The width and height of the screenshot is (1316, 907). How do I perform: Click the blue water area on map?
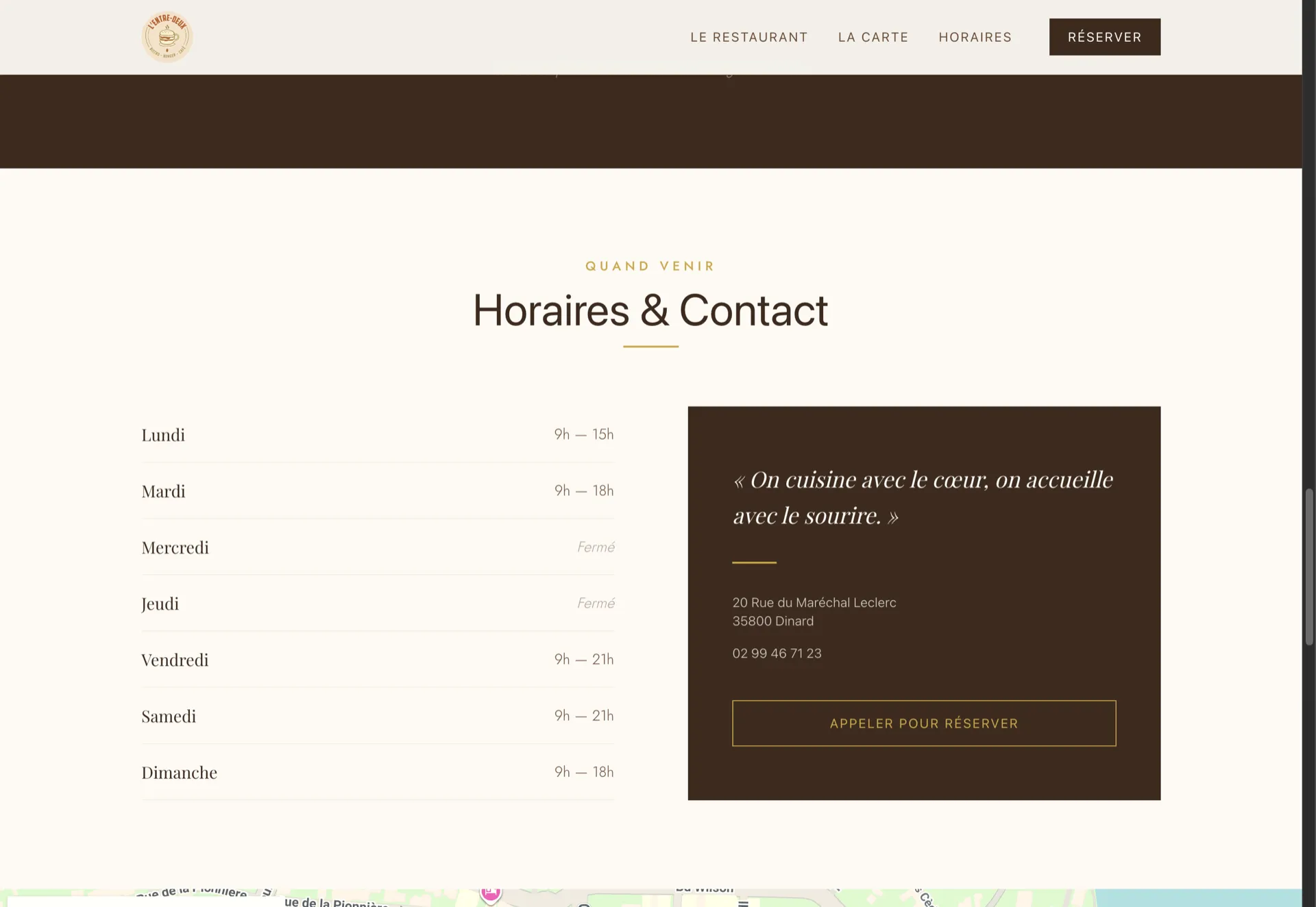pos(1199,898)
